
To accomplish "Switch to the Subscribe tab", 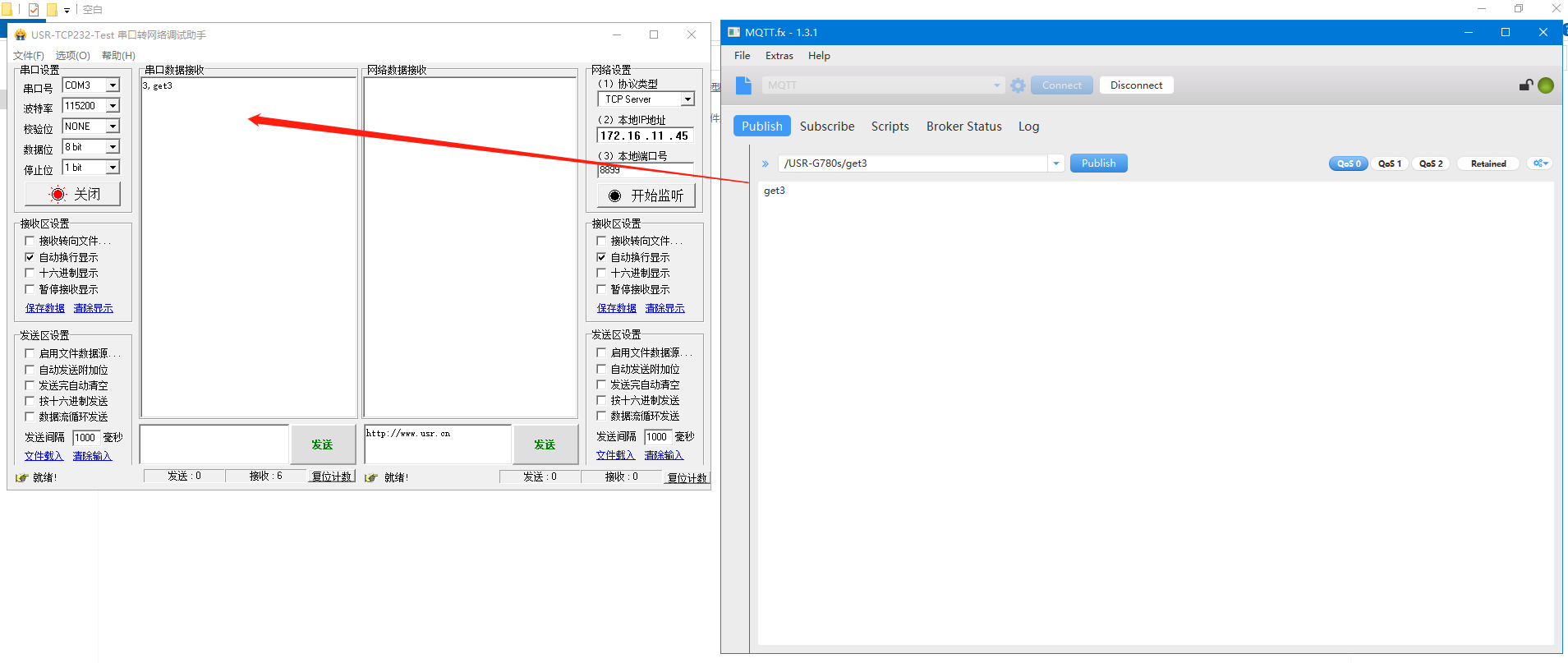I will click(826, 127).
